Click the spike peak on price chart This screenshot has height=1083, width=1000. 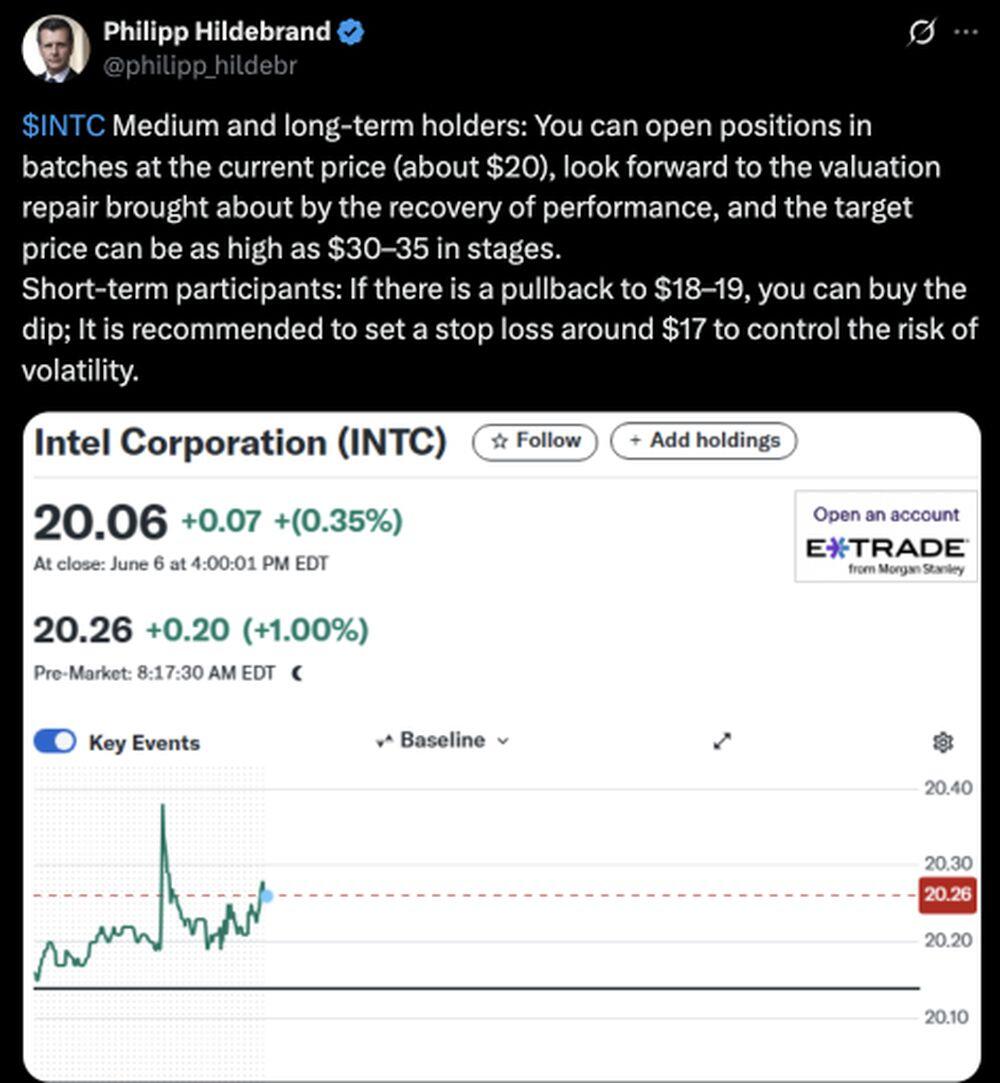(x=163, y=805)
